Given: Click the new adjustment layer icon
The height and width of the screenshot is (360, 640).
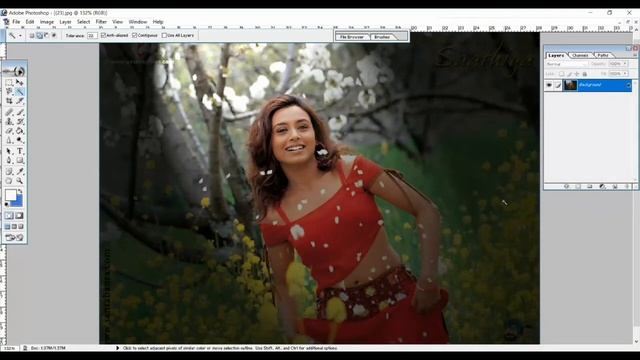Looking at the screenshot, I should [602, 187].
